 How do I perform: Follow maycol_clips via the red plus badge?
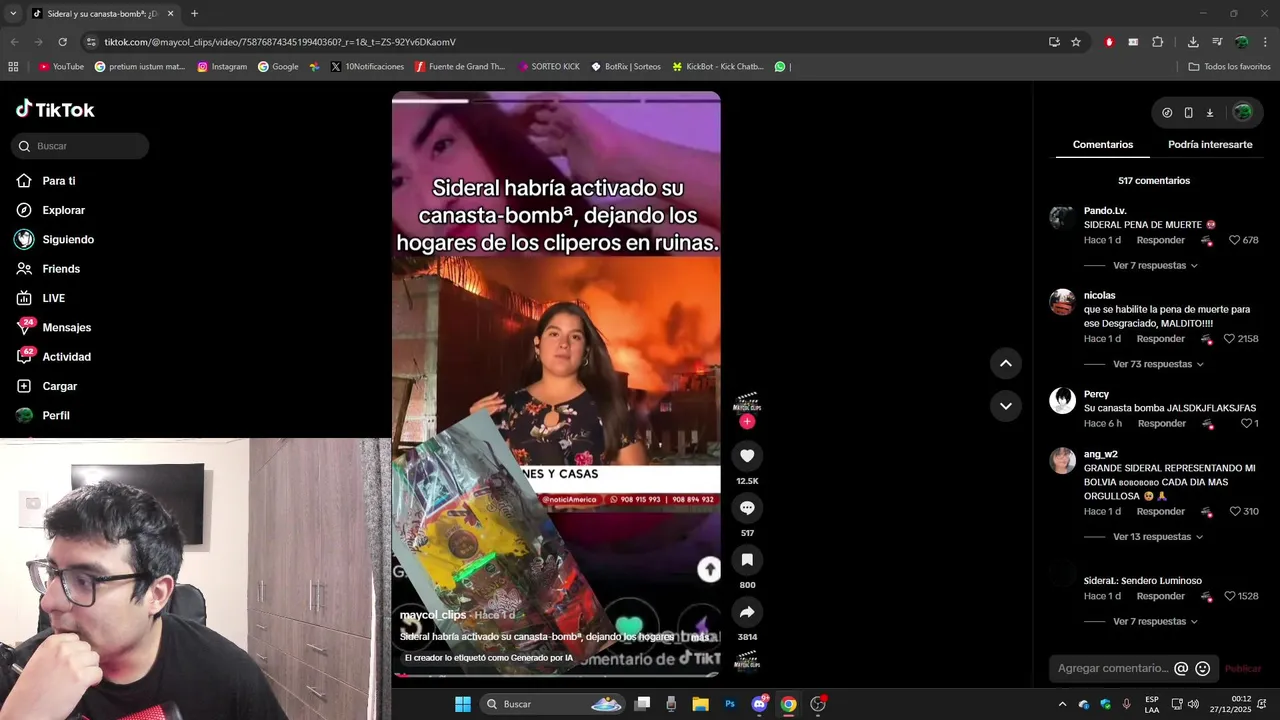(x=747, y=422)
